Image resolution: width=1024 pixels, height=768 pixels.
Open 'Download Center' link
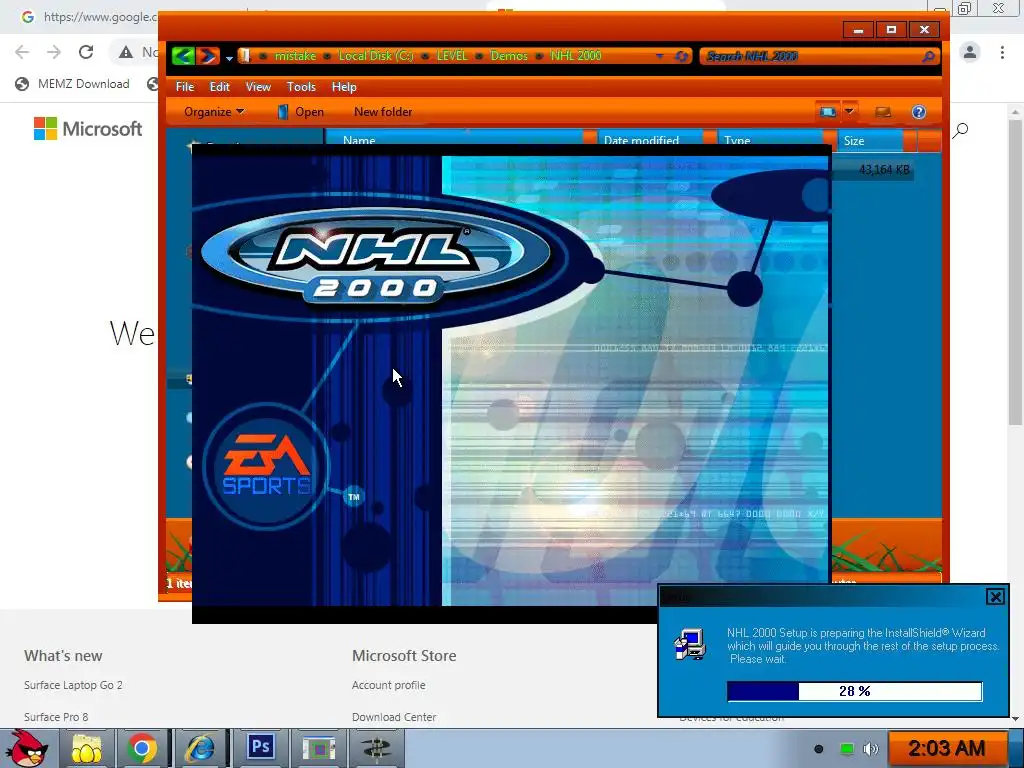pos(394,717)
